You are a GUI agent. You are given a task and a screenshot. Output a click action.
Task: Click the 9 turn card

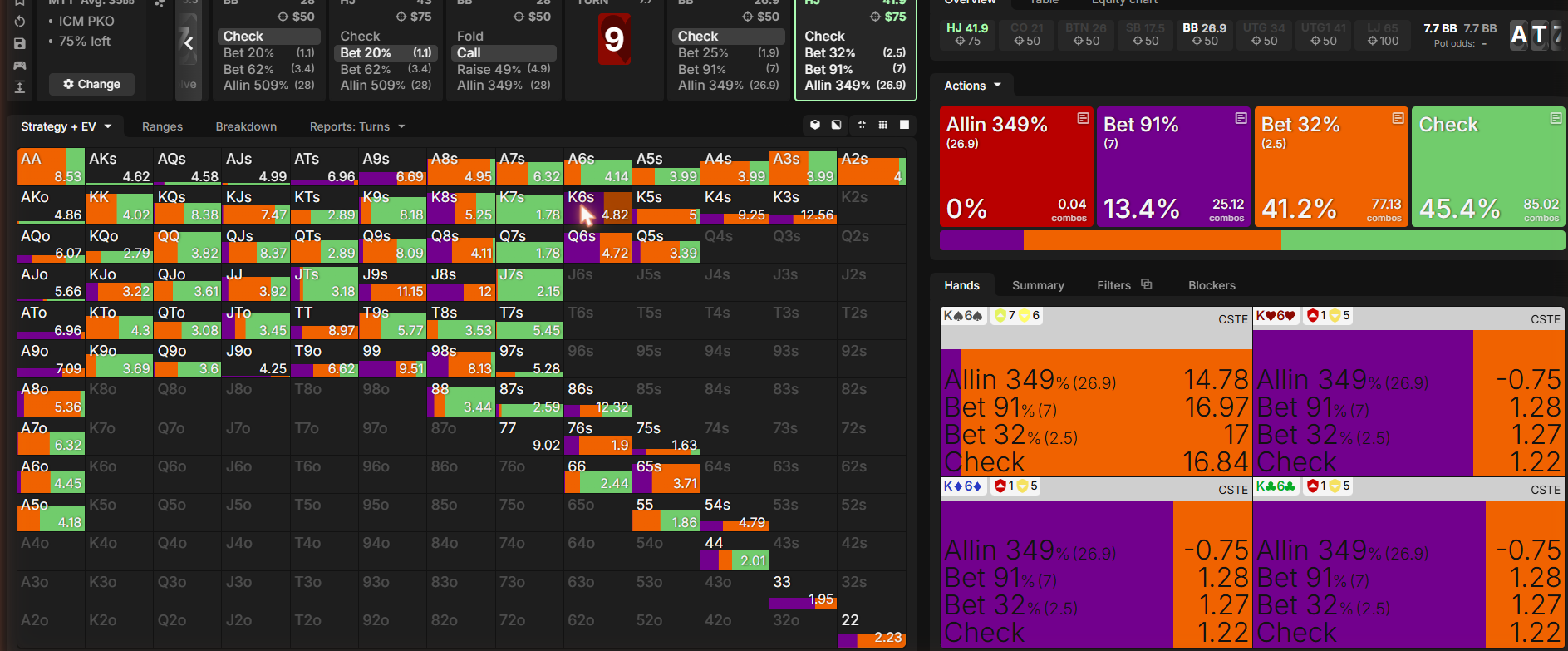click(x=614, y=39)
